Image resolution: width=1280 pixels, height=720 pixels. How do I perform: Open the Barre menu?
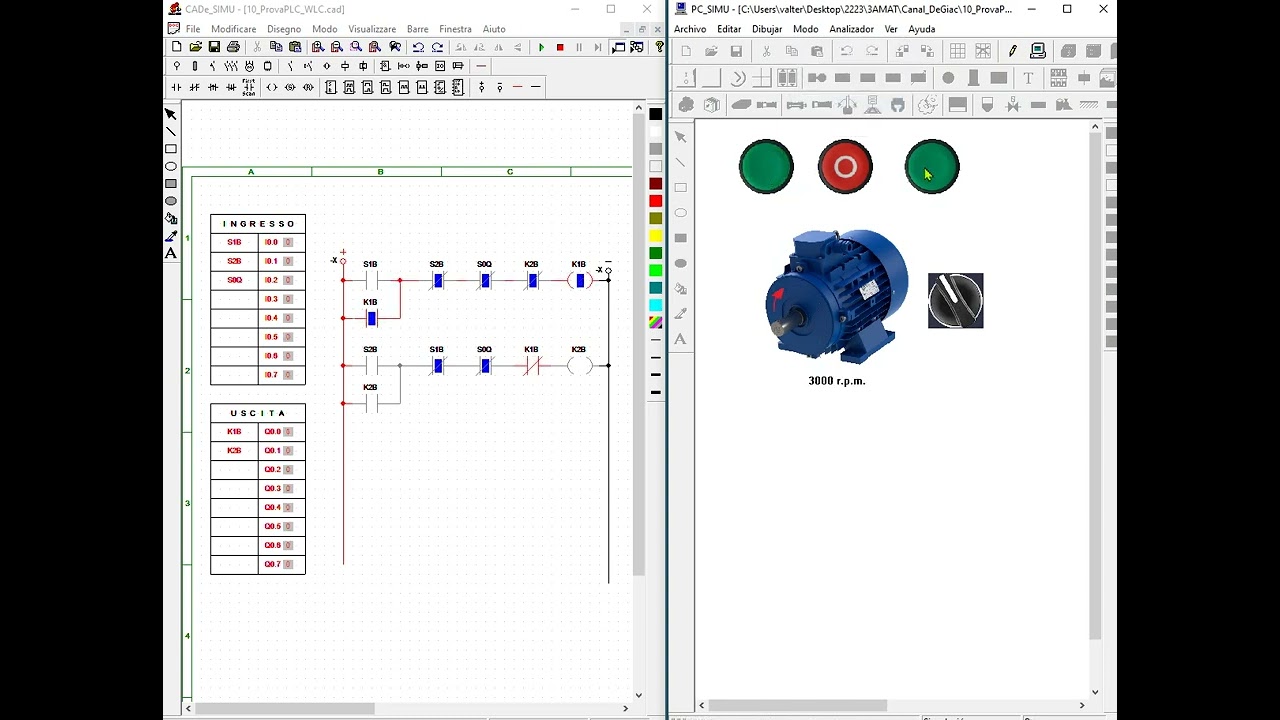(417, 29)
